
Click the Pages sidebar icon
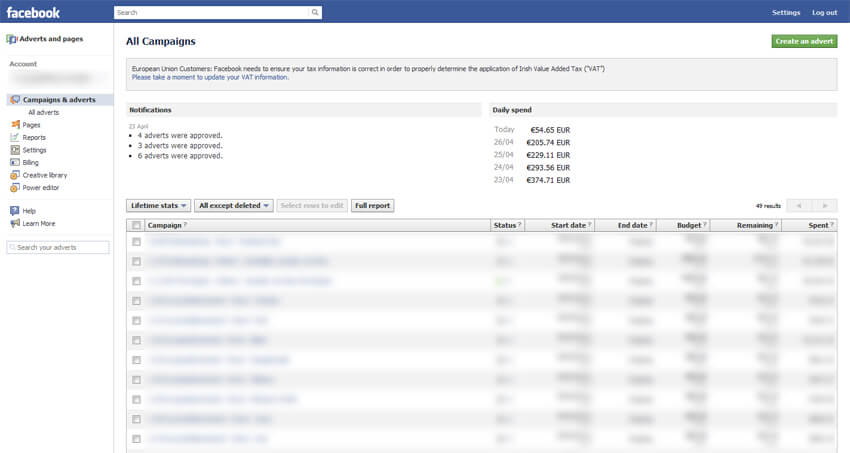tap(15, 125)
